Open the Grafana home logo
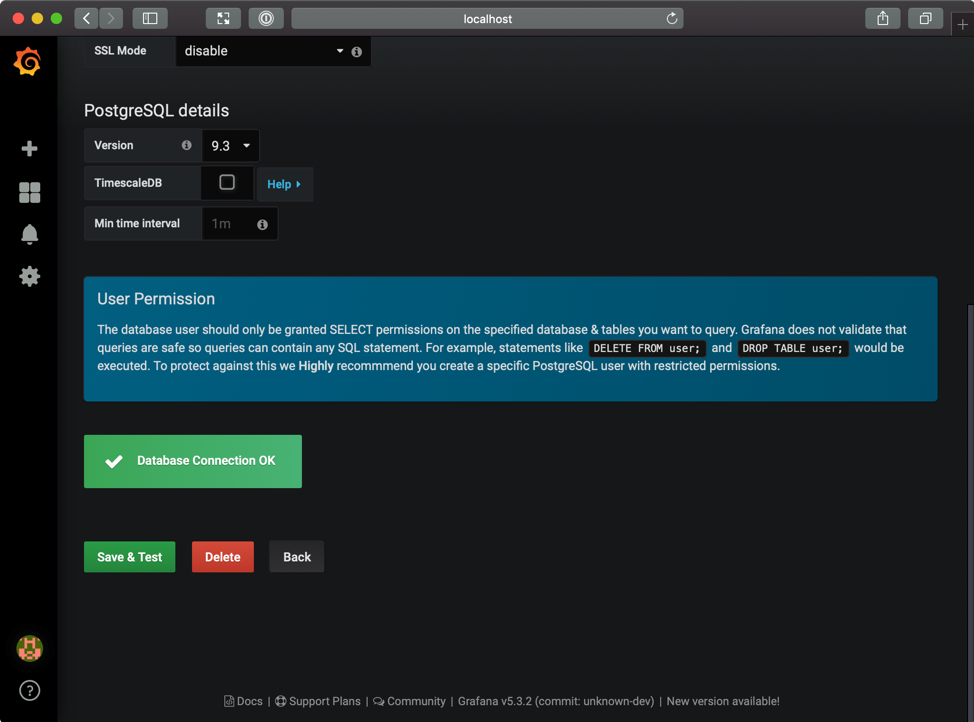The width and height of the screenshot is (974, 722). (x=28, y=62)
